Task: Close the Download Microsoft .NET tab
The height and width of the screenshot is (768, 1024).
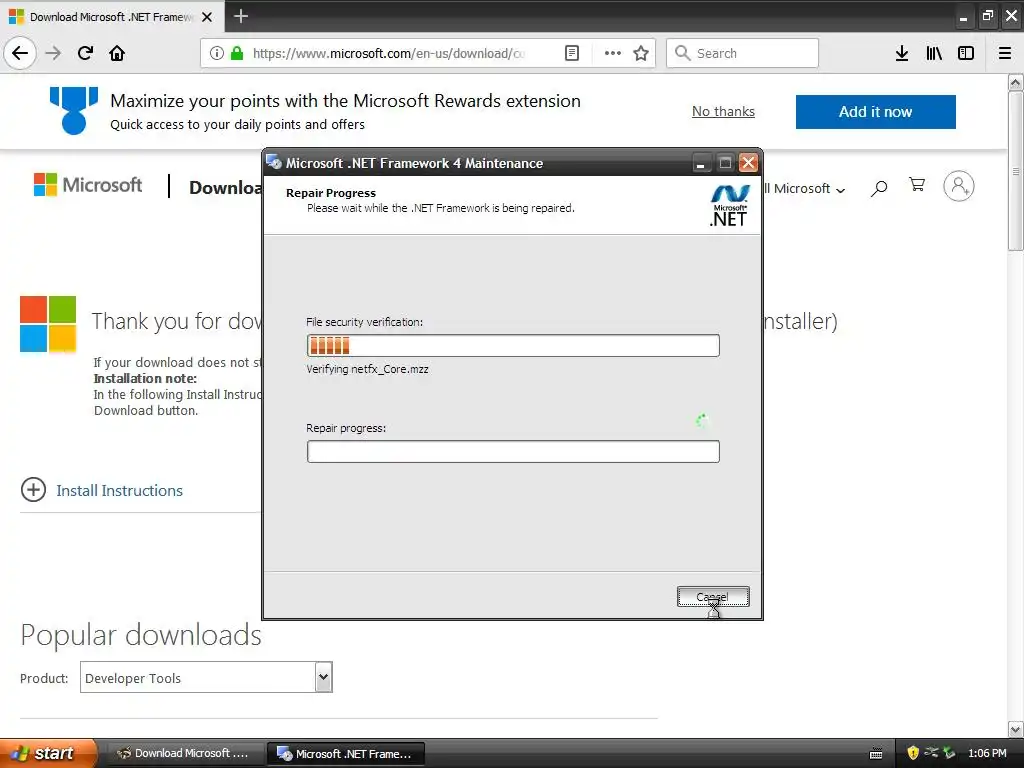Action: click(207, 17)
